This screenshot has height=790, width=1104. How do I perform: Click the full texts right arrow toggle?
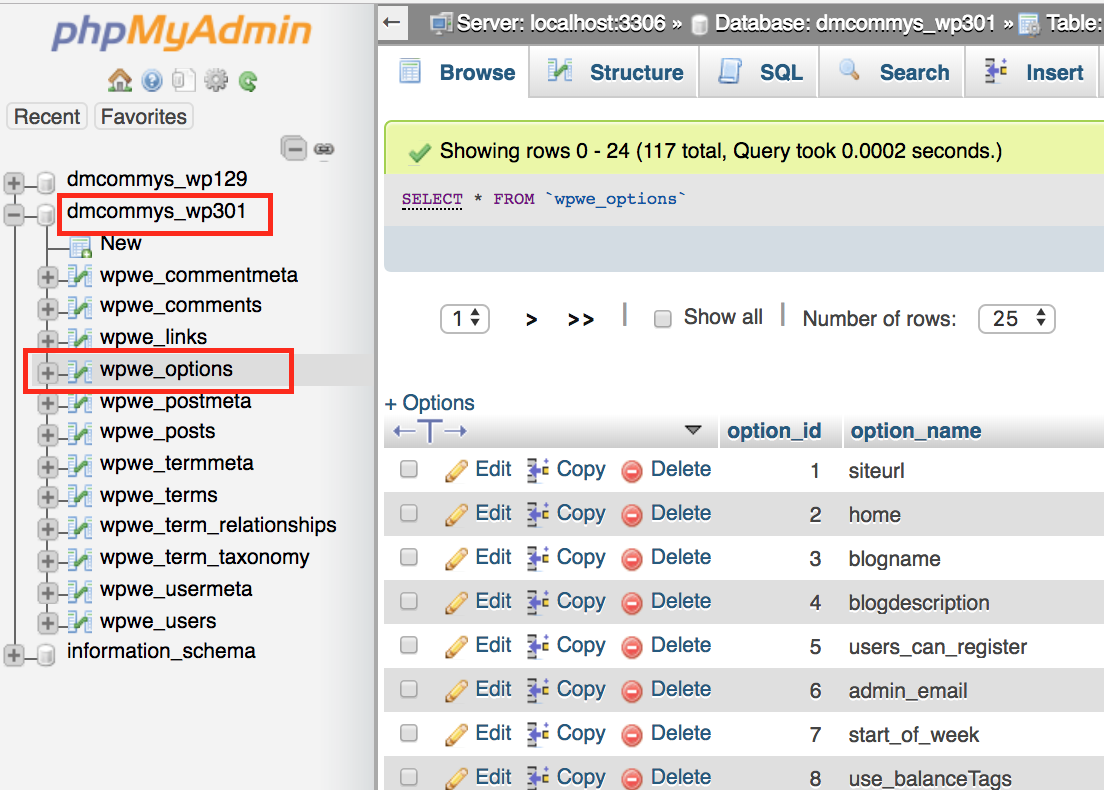pos(456,431)
